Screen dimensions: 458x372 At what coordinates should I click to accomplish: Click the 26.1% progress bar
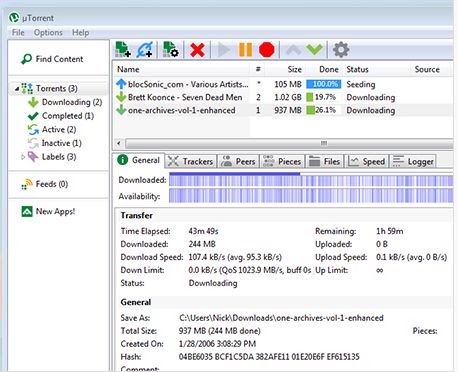pos(324,110)
